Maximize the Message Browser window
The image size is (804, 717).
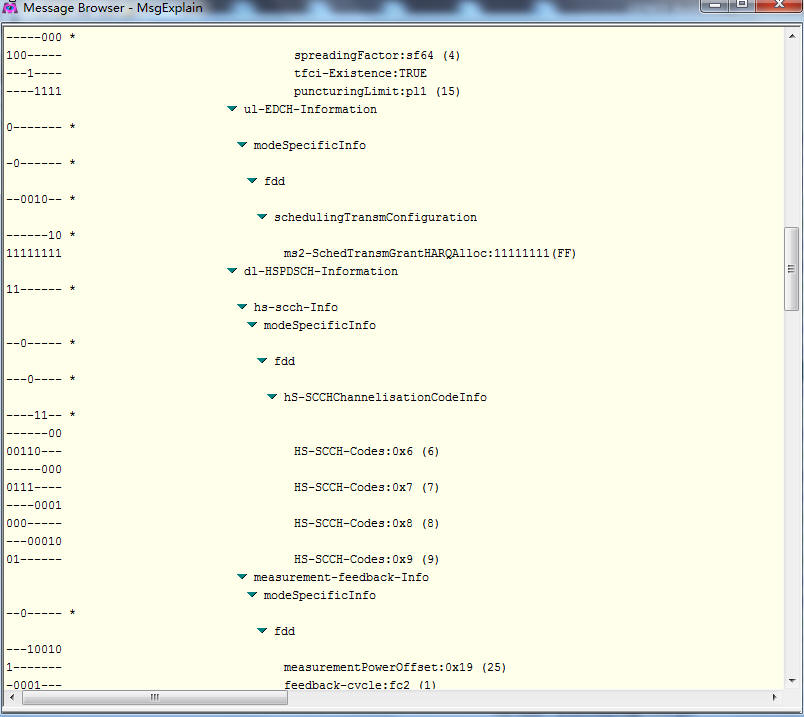click(742, 5)
